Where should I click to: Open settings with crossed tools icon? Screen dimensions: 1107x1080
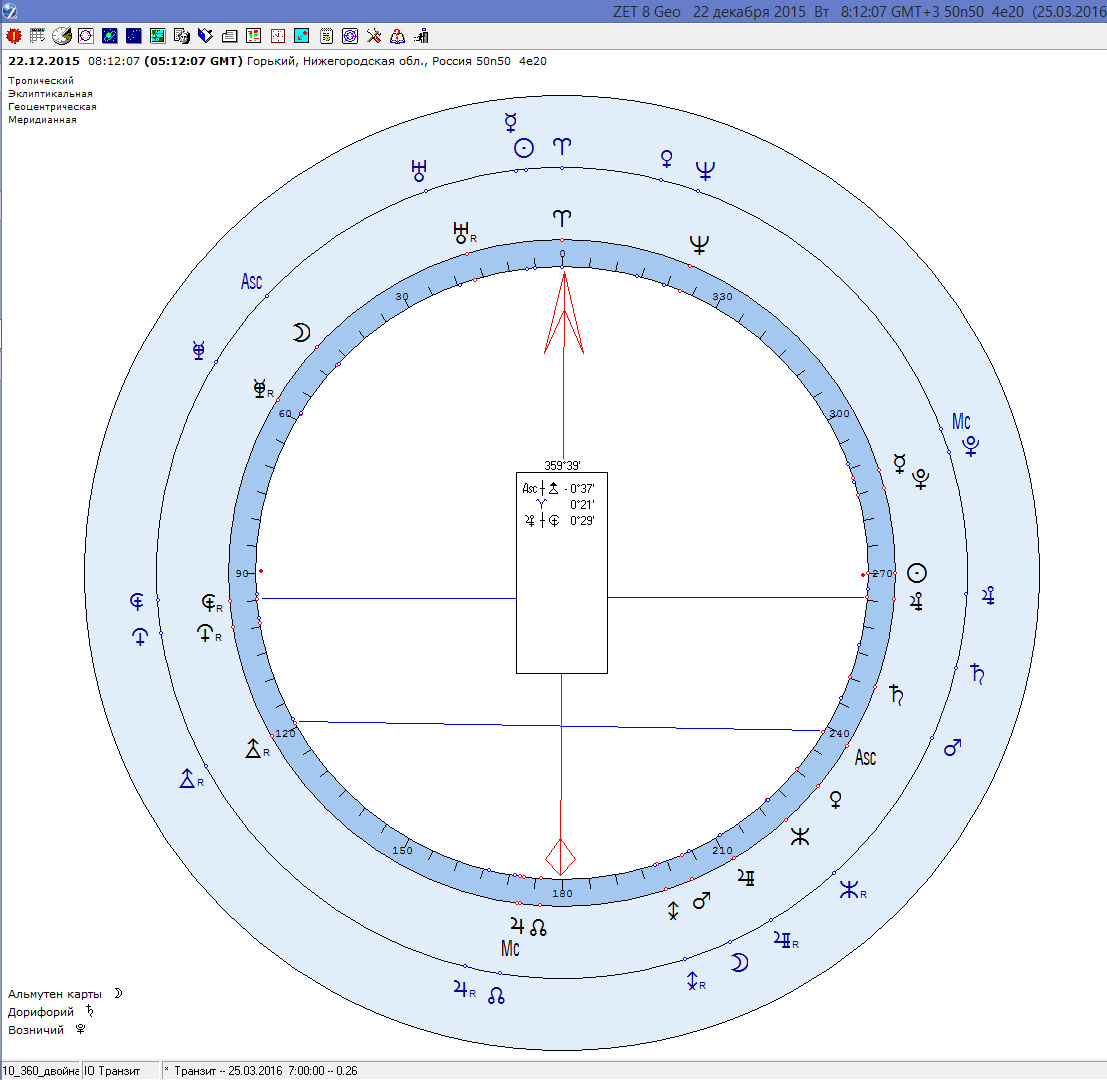tap(374, 36)
